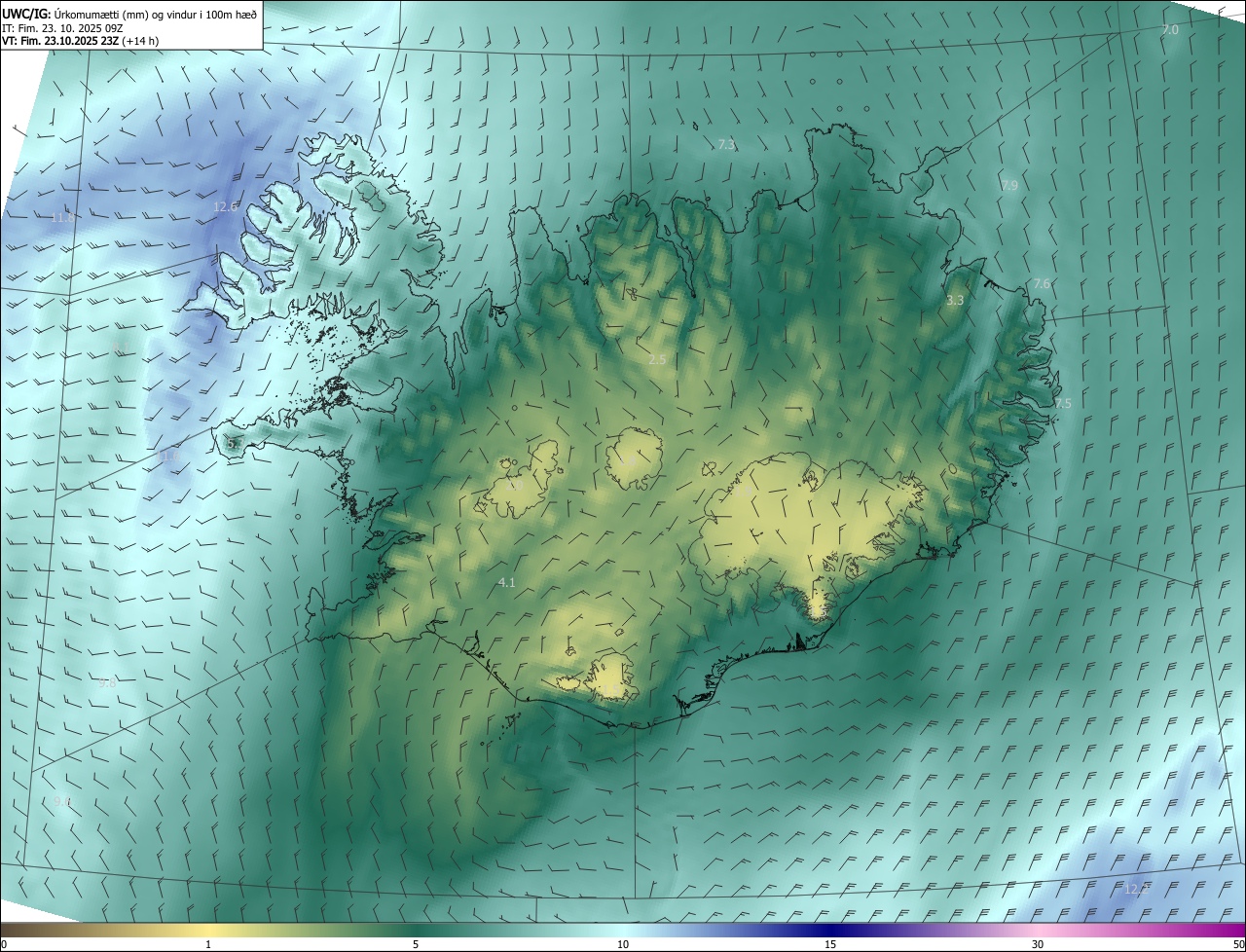
Task: Click the '5' tick label on the color scale
Action: (416, 944)
